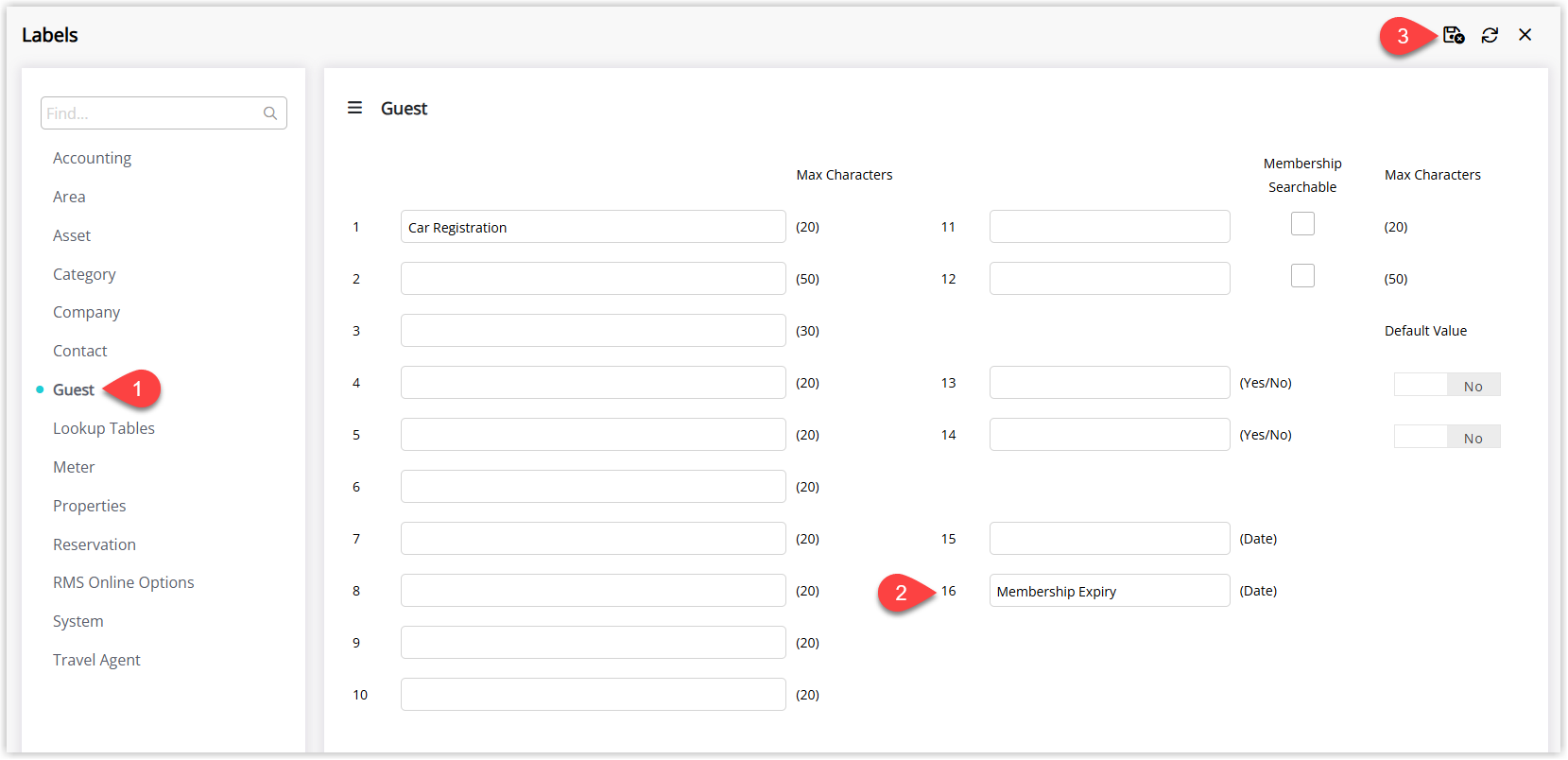
Task: Click the search magnifier in Find box
Action: tap(270, 113)
